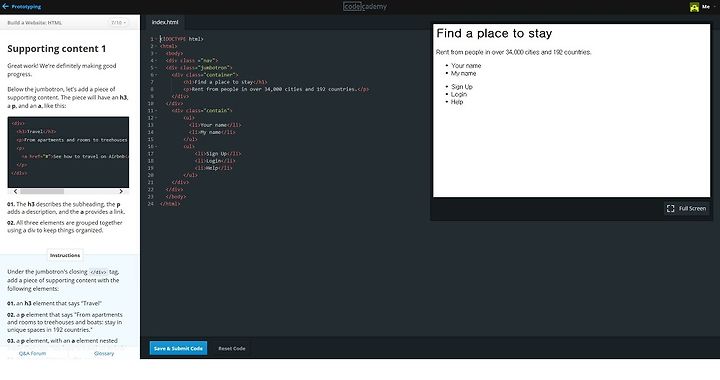Fold the nav div on line 4
This screenshot has height=380, width=720.
pyautogui.click(x=155, y=61)
